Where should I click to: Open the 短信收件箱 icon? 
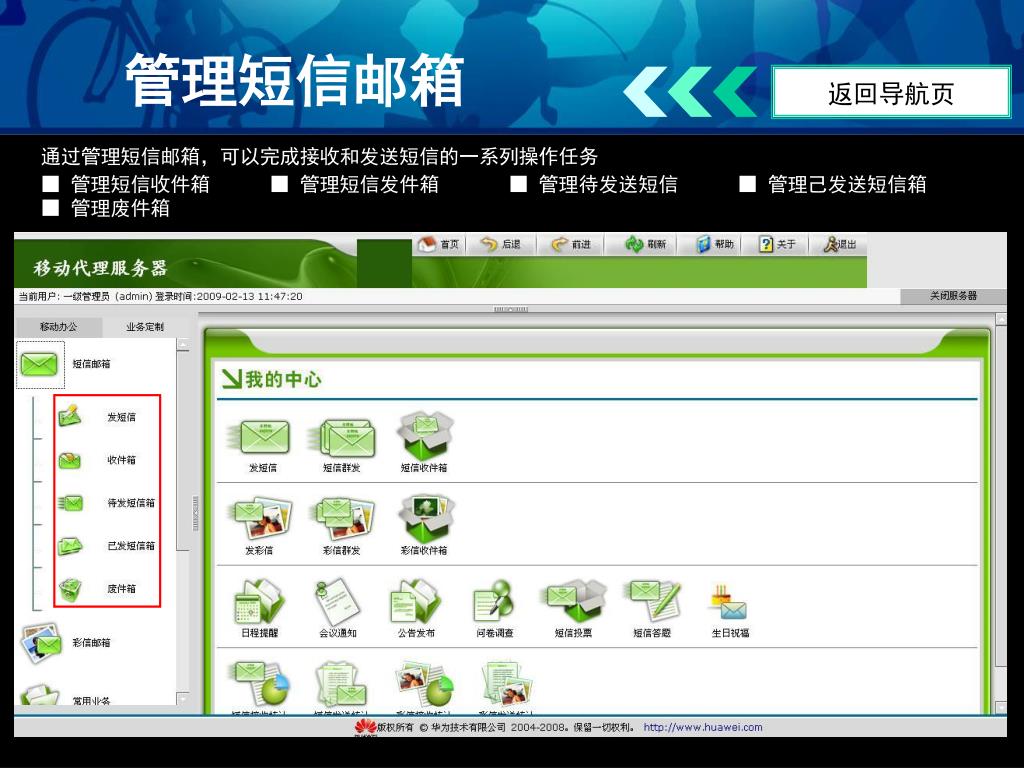(x=424, y=443)
